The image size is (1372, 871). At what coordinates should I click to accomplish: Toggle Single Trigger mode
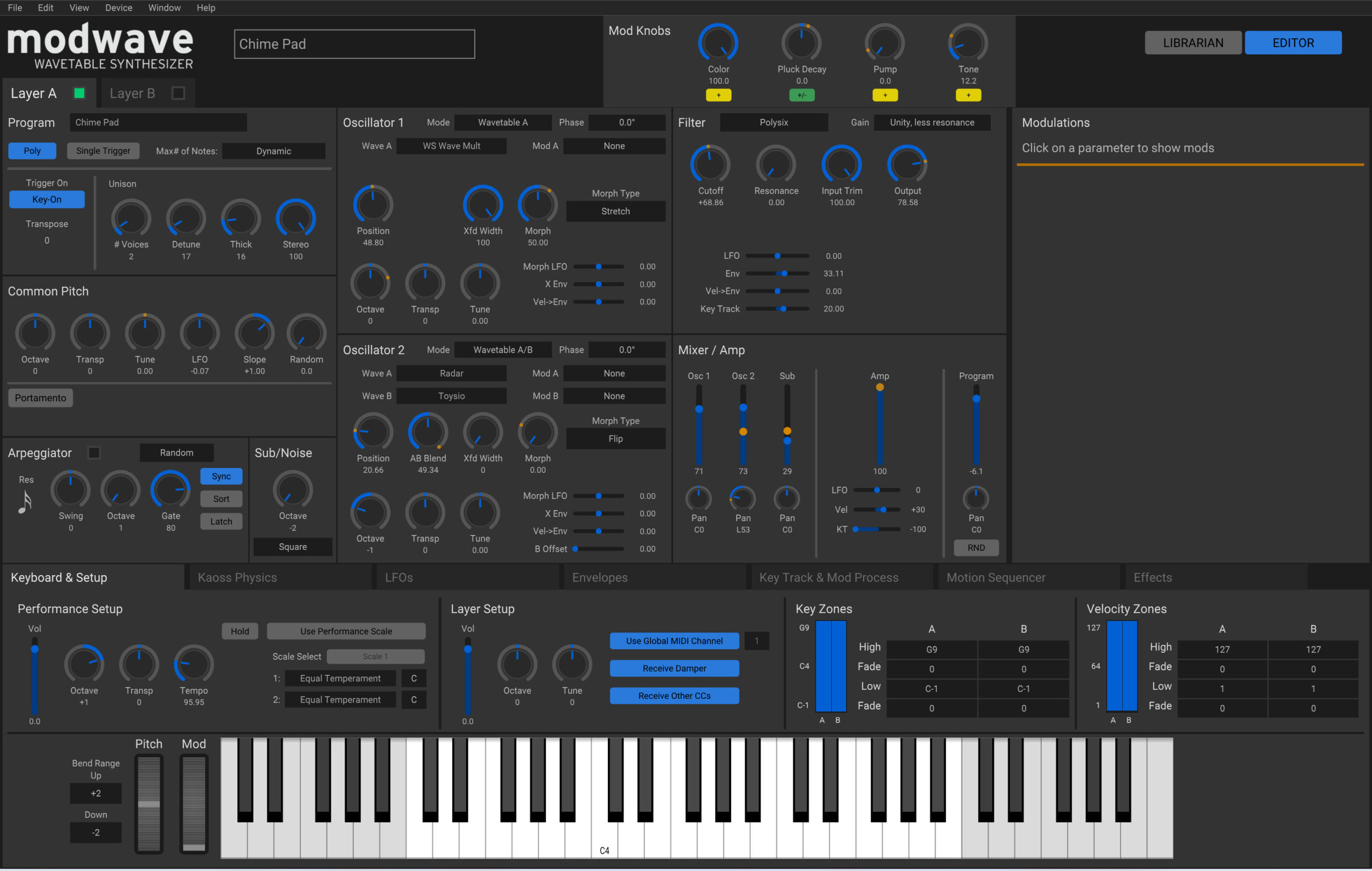point(103,151)
